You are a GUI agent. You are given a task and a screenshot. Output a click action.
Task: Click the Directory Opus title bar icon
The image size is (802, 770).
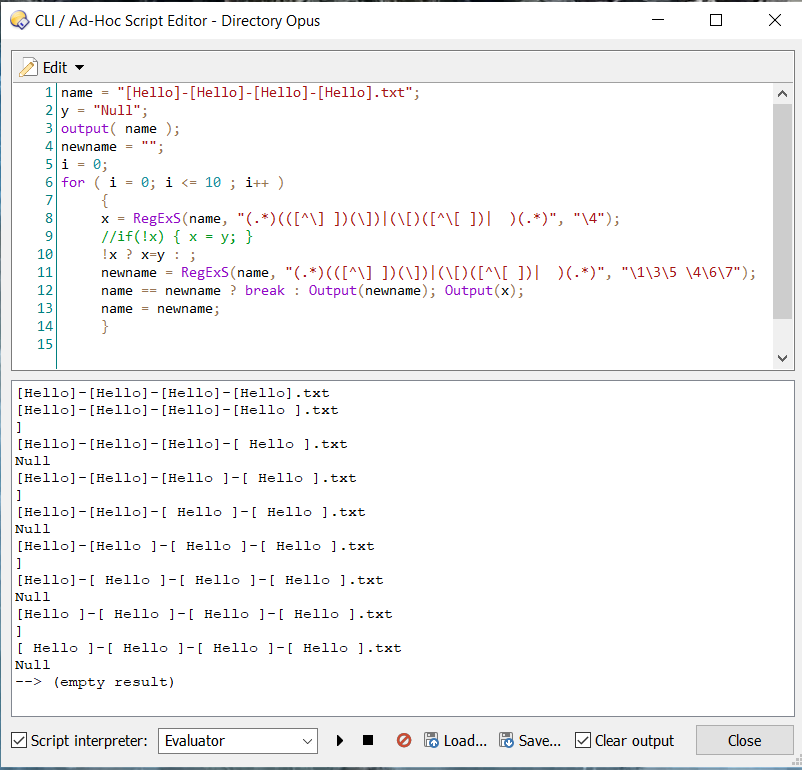pyautogui.click(x=18, y=20)
